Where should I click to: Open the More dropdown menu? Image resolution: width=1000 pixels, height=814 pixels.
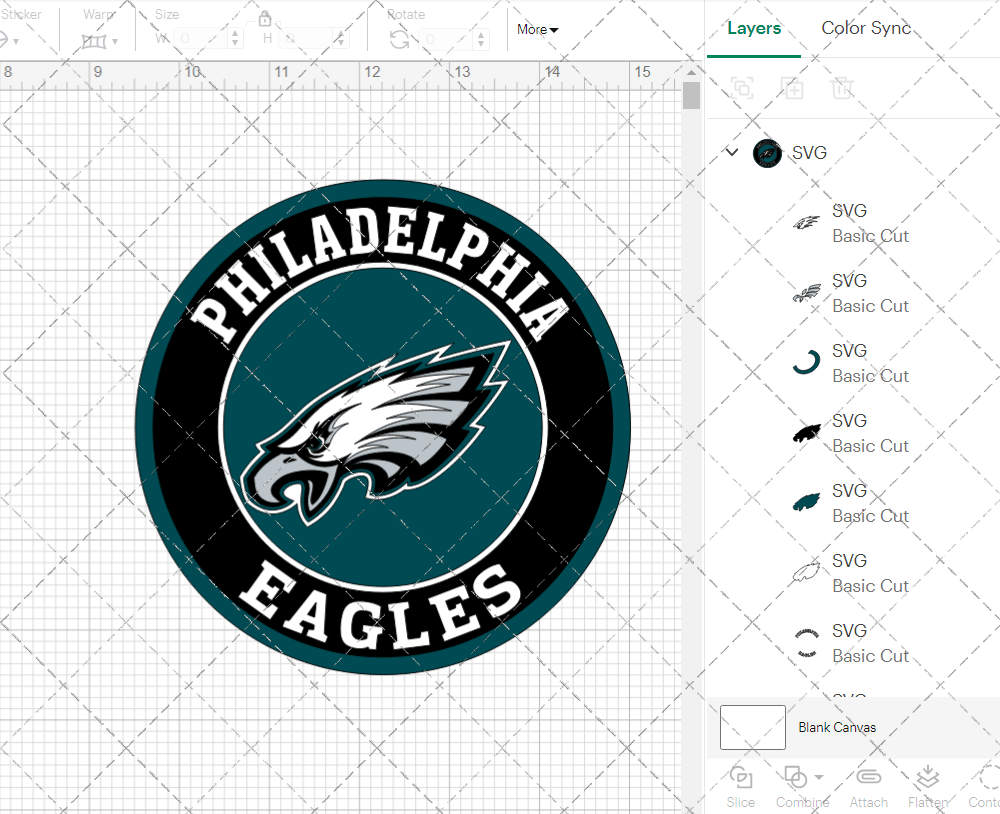[537, 30]
